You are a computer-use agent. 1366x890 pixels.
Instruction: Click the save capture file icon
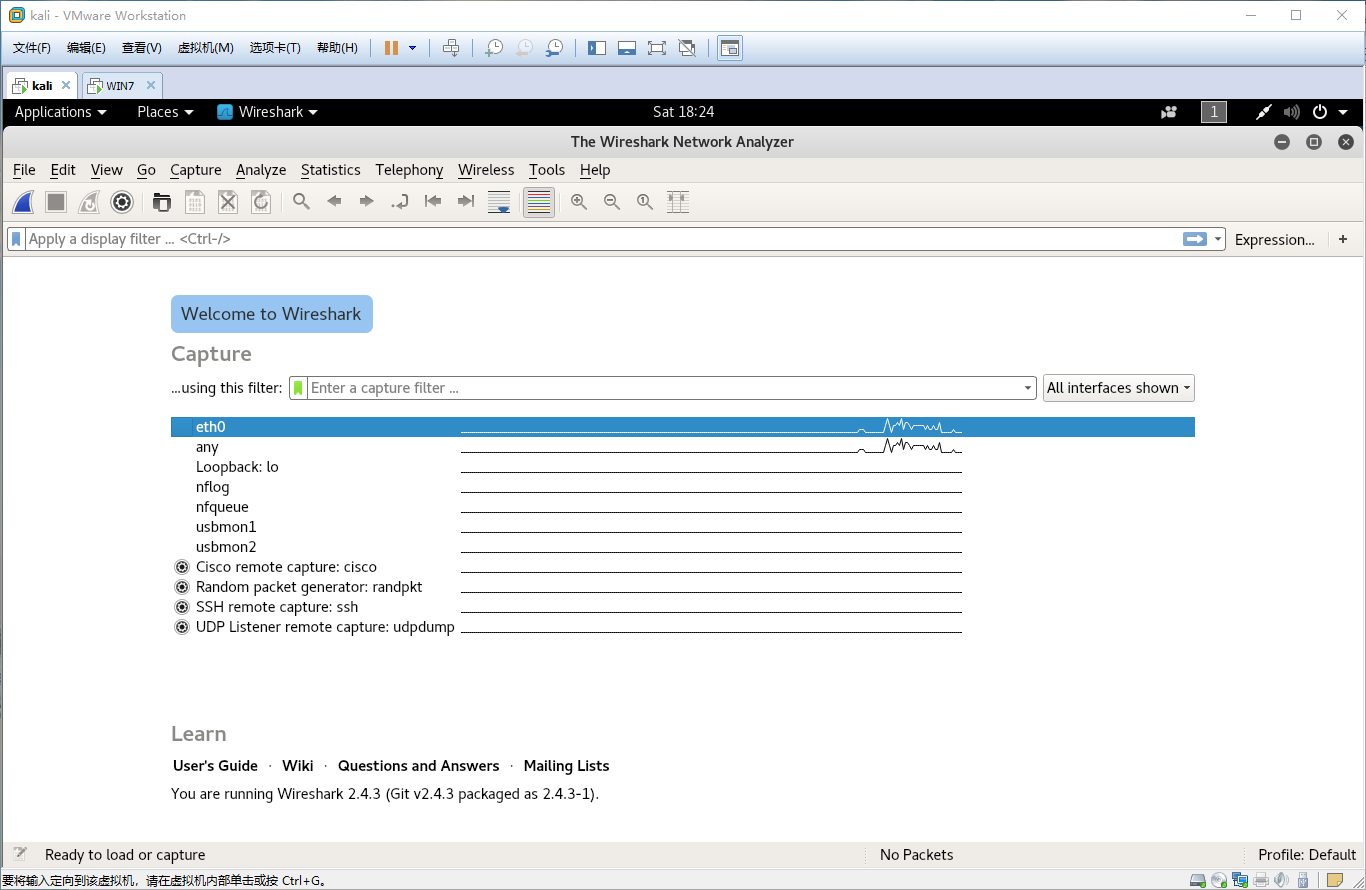pyautogui.click(x=195, y=202)
